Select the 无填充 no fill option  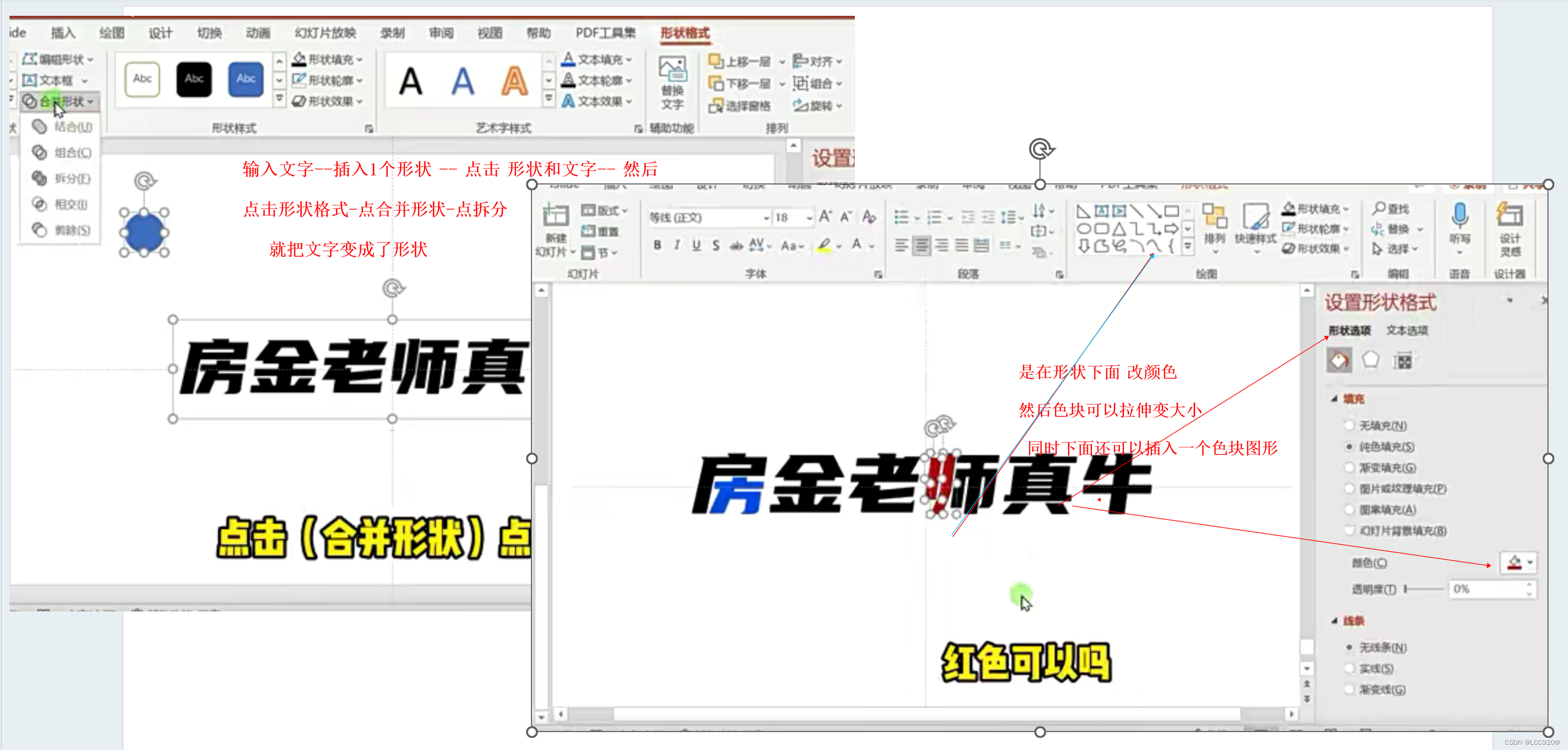(1349, 425)
